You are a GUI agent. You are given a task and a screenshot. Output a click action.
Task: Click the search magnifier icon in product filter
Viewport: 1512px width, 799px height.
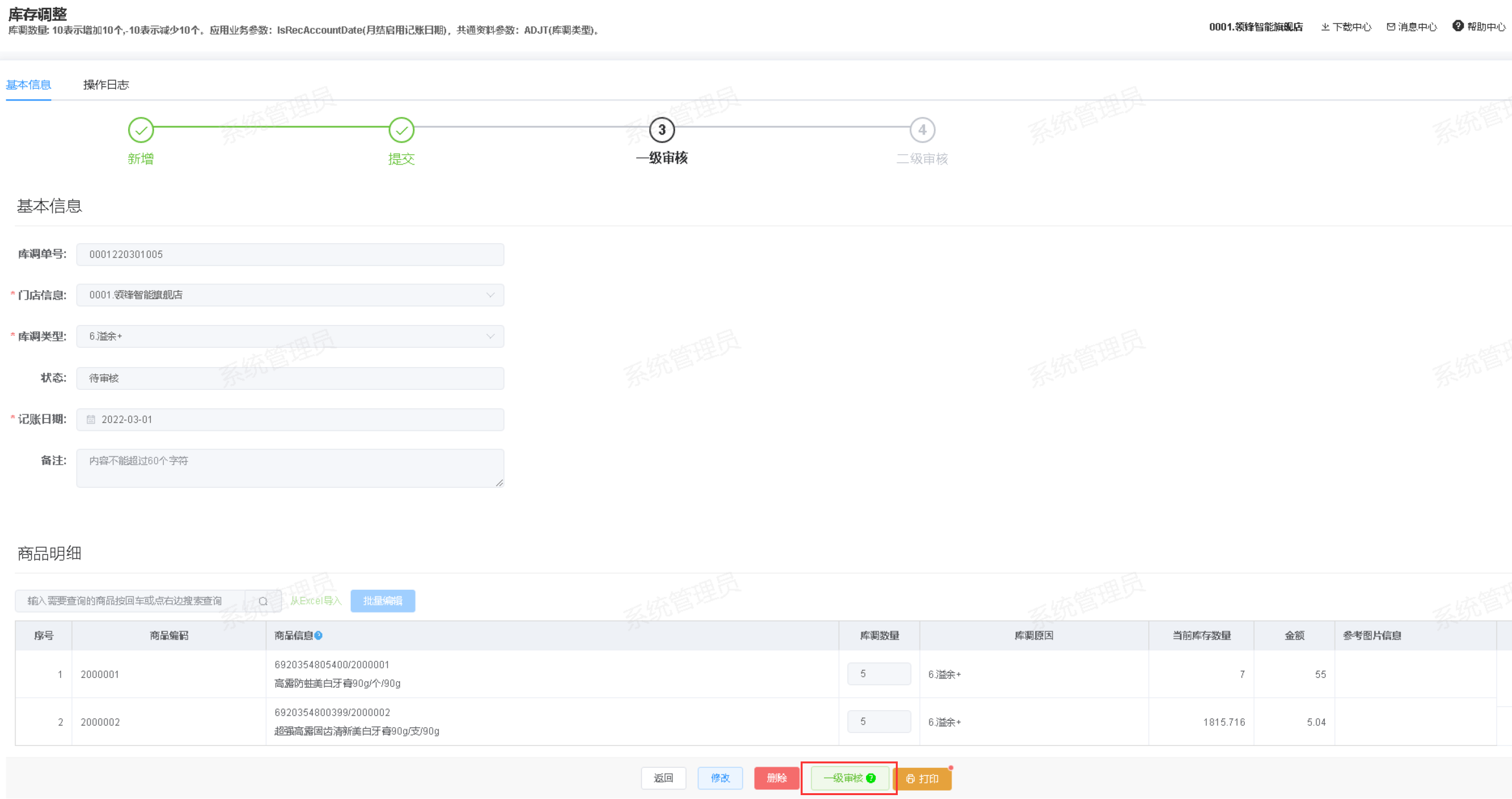click(x=263, y=602)
